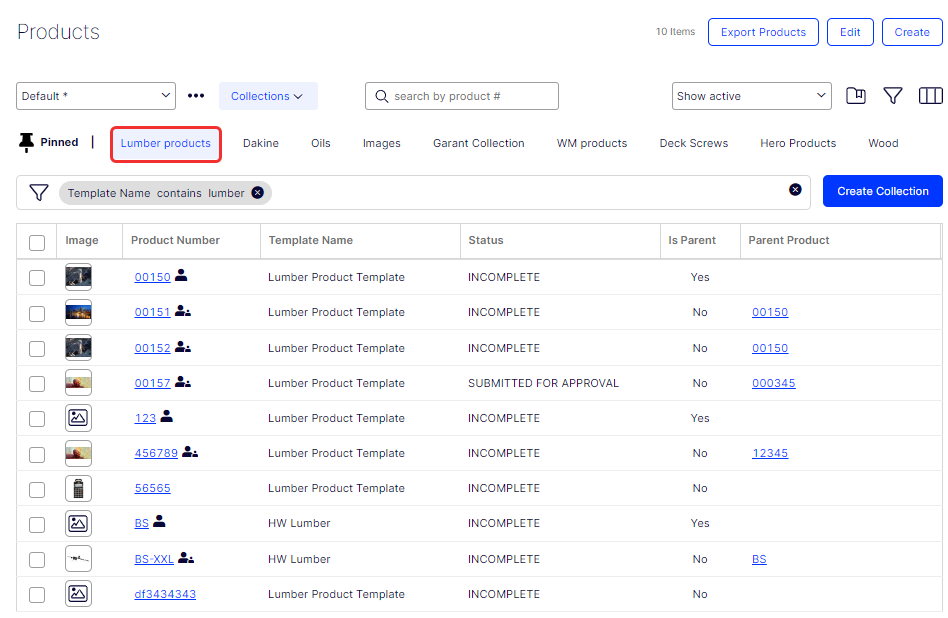
Task: Select the Deck Screws collection tab
Action: click(x=693, y=143)
